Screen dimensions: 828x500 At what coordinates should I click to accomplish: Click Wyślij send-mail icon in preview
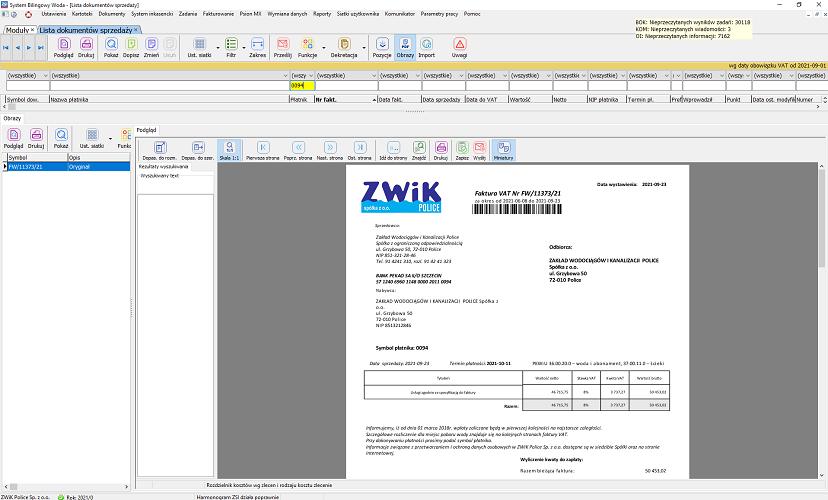click(x=479, y=148)
